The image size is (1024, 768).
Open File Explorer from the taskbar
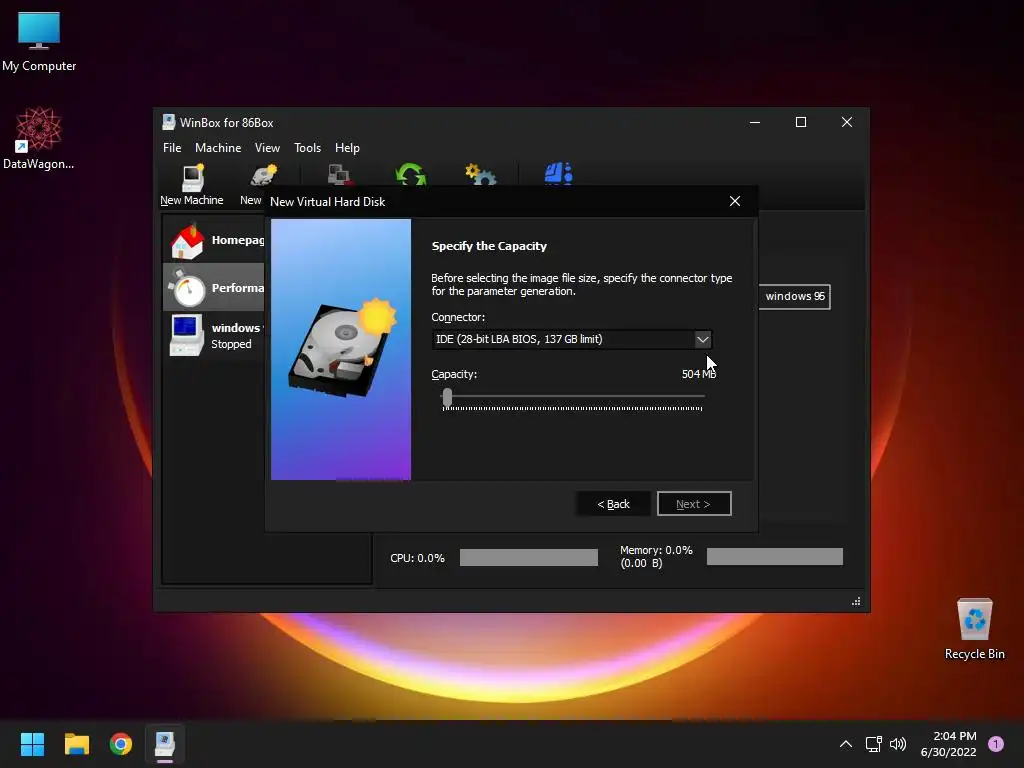pyautogui.click(x=76, y=744)
